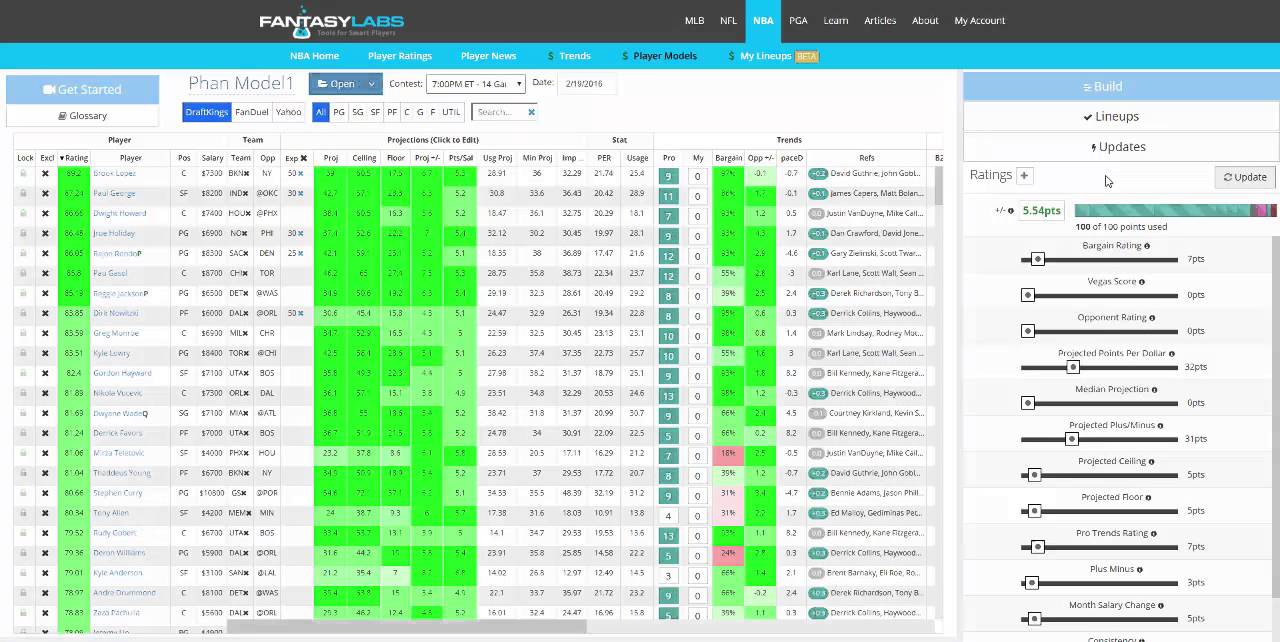Exclude Stephen Curry using the X icon

(x=45, y=493)
